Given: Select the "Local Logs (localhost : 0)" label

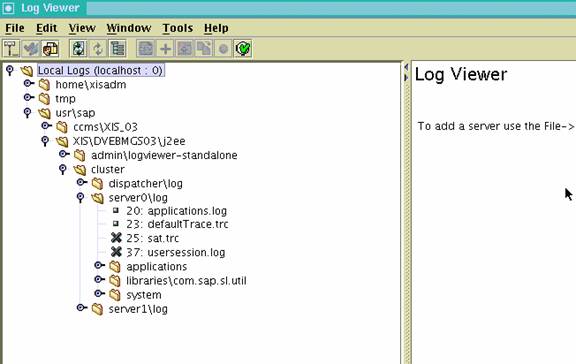Looking at the screenshot, I should pos(101,71).
